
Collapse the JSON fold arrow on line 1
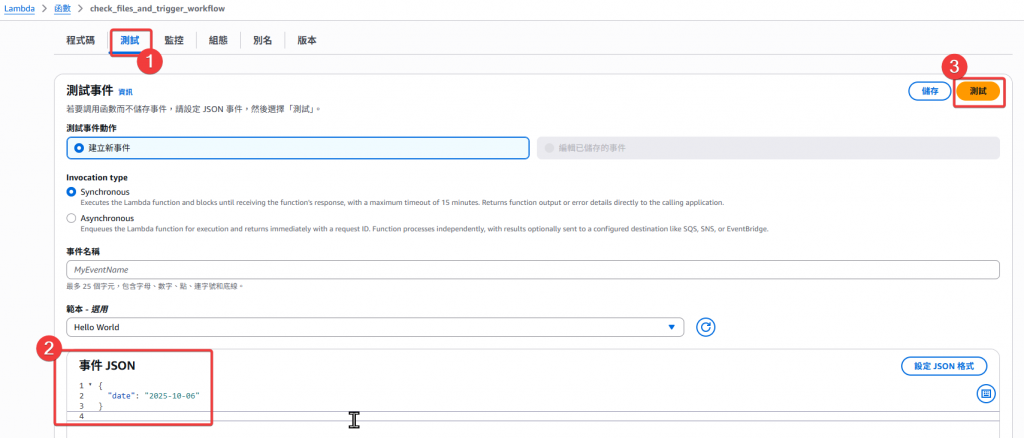[x=91, y=386]
